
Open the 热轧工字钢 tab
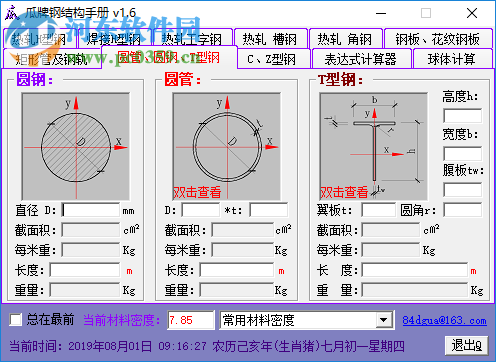point(192,39)
